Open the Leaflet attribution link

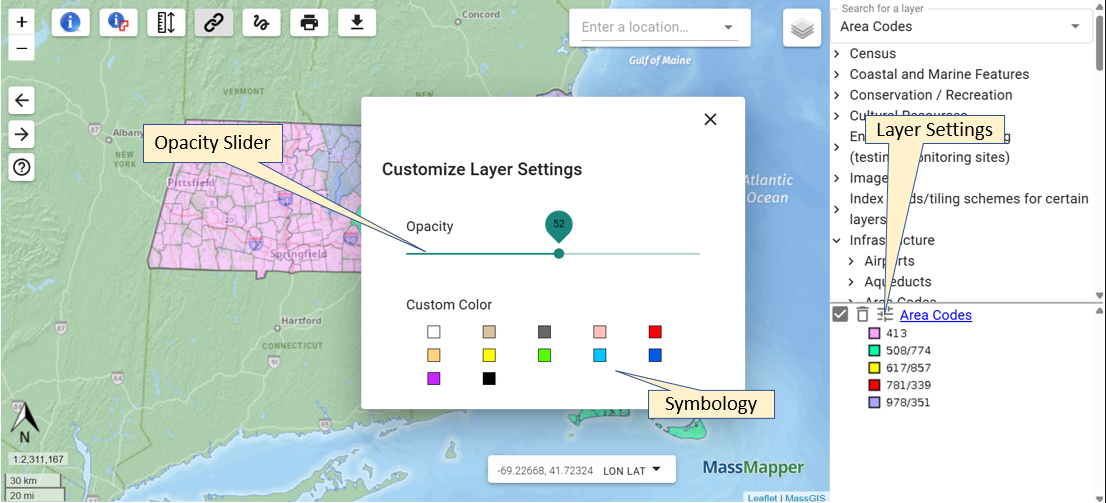click(762, 498)
